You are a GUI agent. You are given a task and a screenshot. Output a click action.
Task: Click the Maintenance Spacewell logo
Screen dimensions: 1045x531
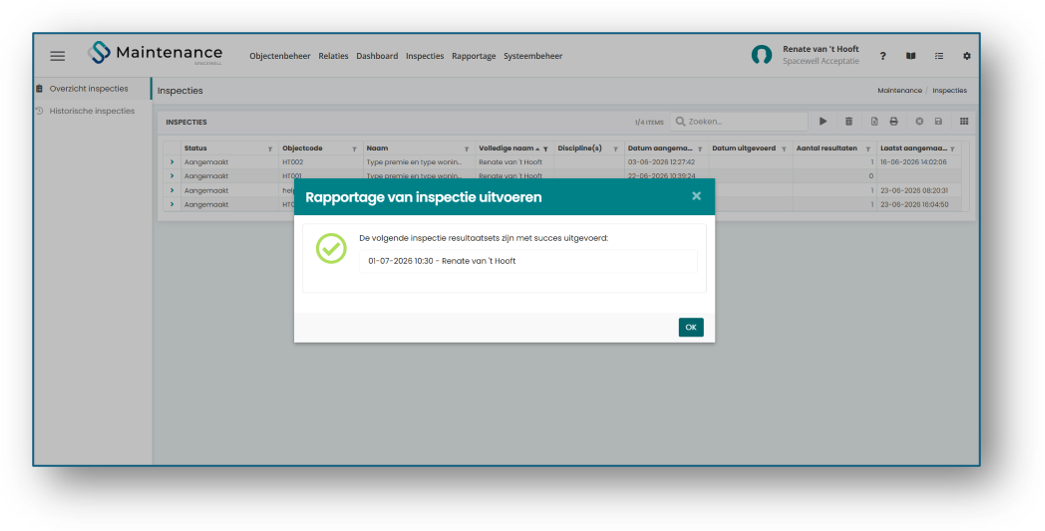(155, 53)
